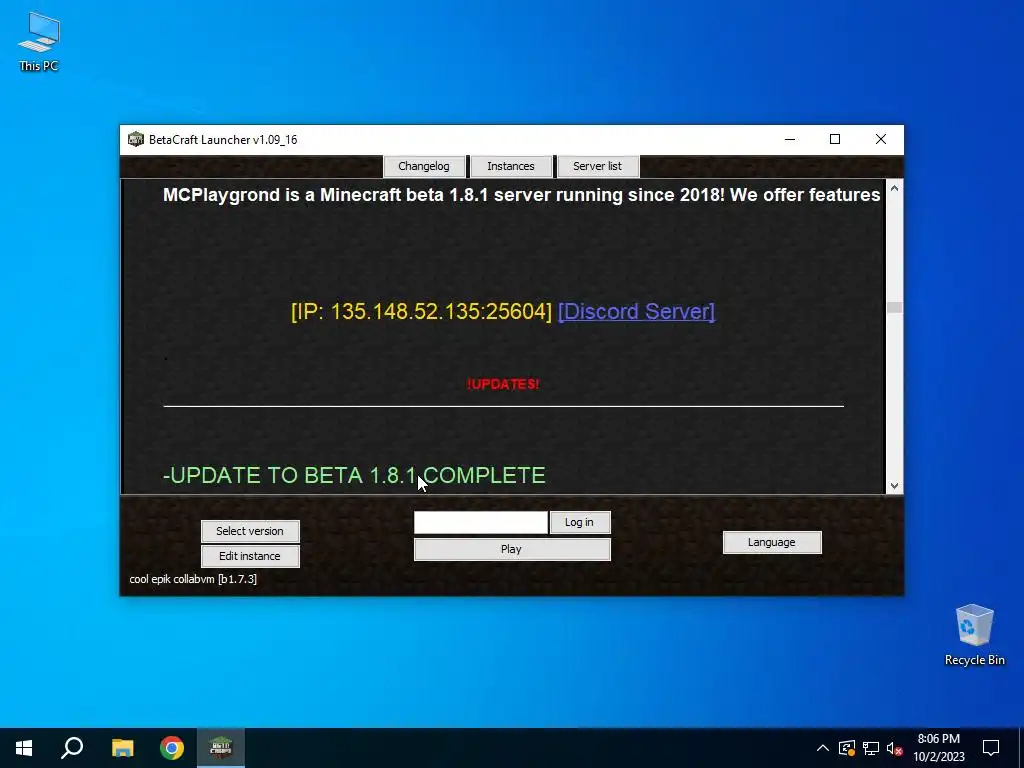The image size is (1024, 768).
Task: Select the This PC desktop icon
Action: (x=39, y=41)
